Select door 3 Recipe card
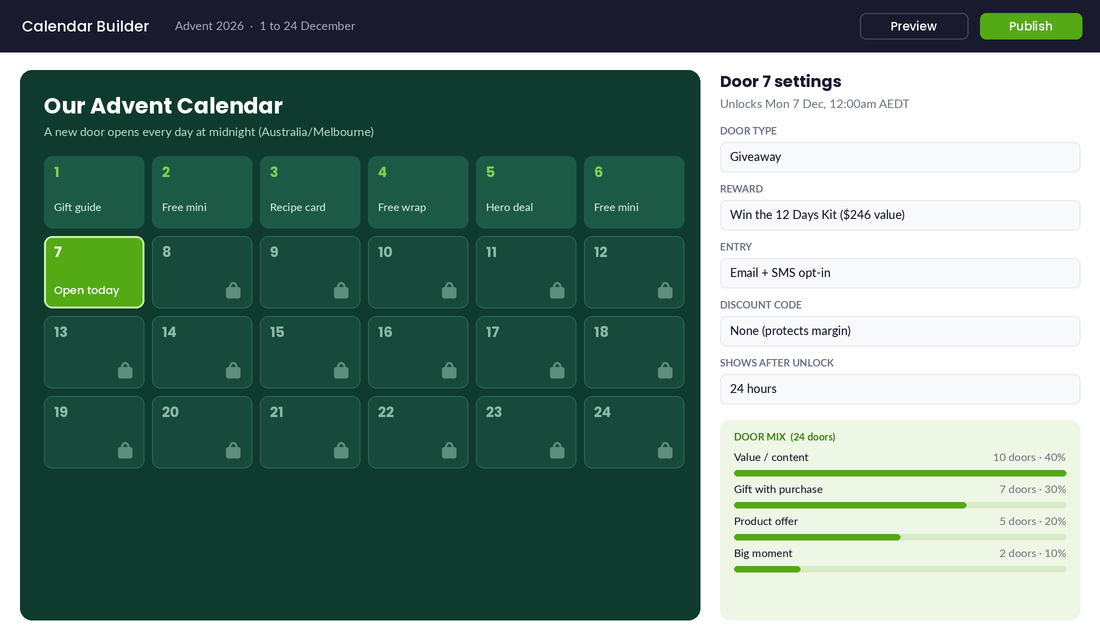Screen dimensions: 1100x640 click(310, 192)
